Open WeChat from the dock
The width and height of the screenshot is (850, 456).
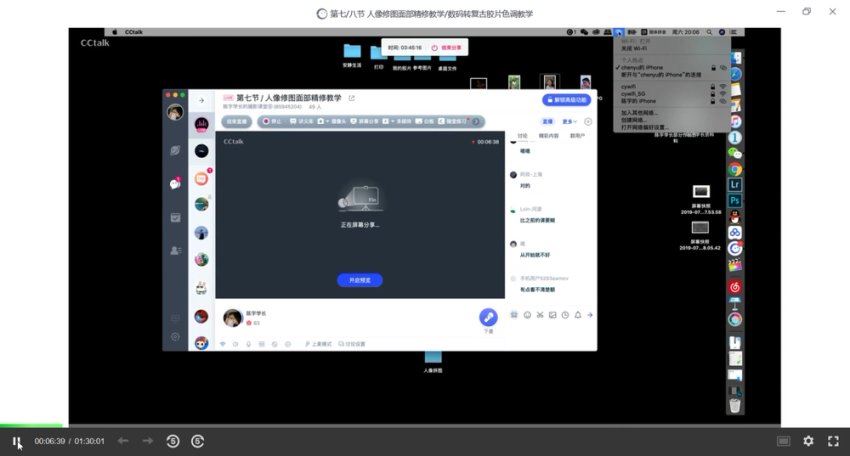[x=735, y=153]
